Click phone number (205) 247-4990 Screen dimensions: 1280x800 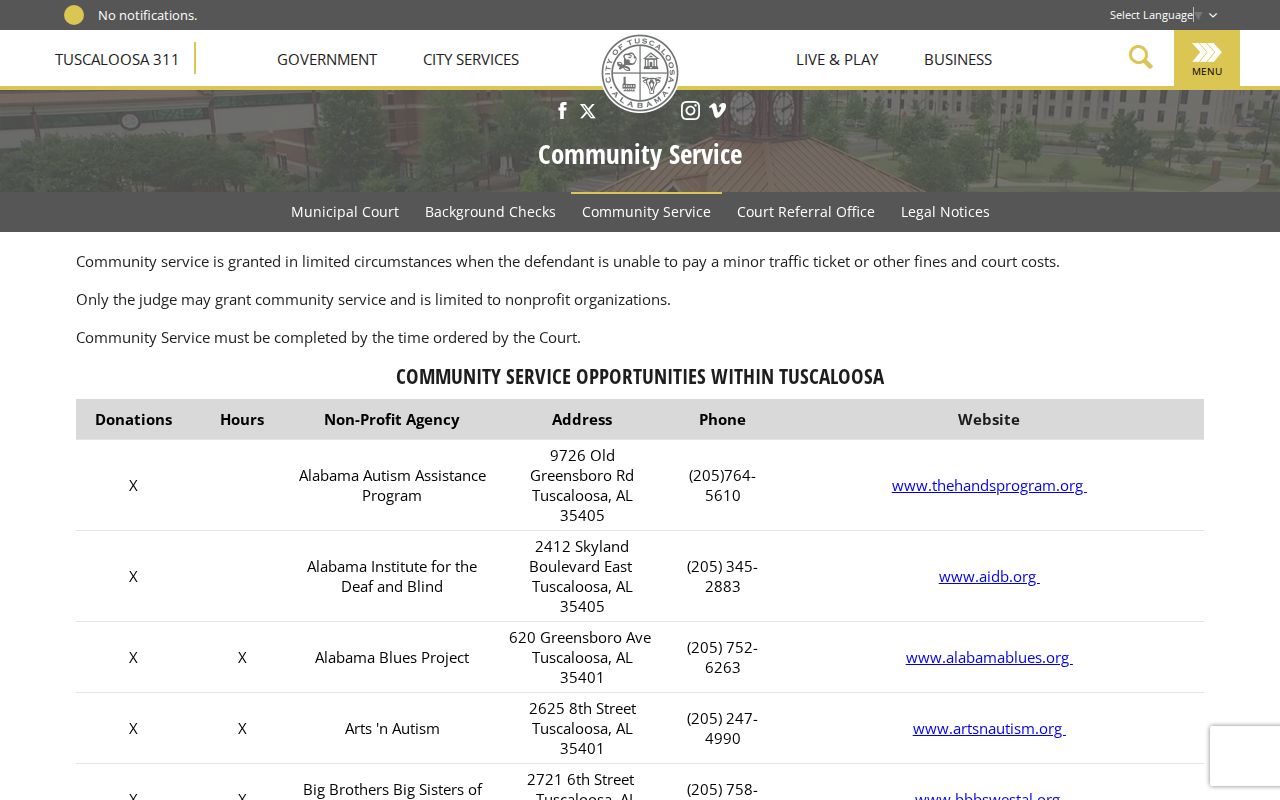pyautogui.click(x=722, y=728)
